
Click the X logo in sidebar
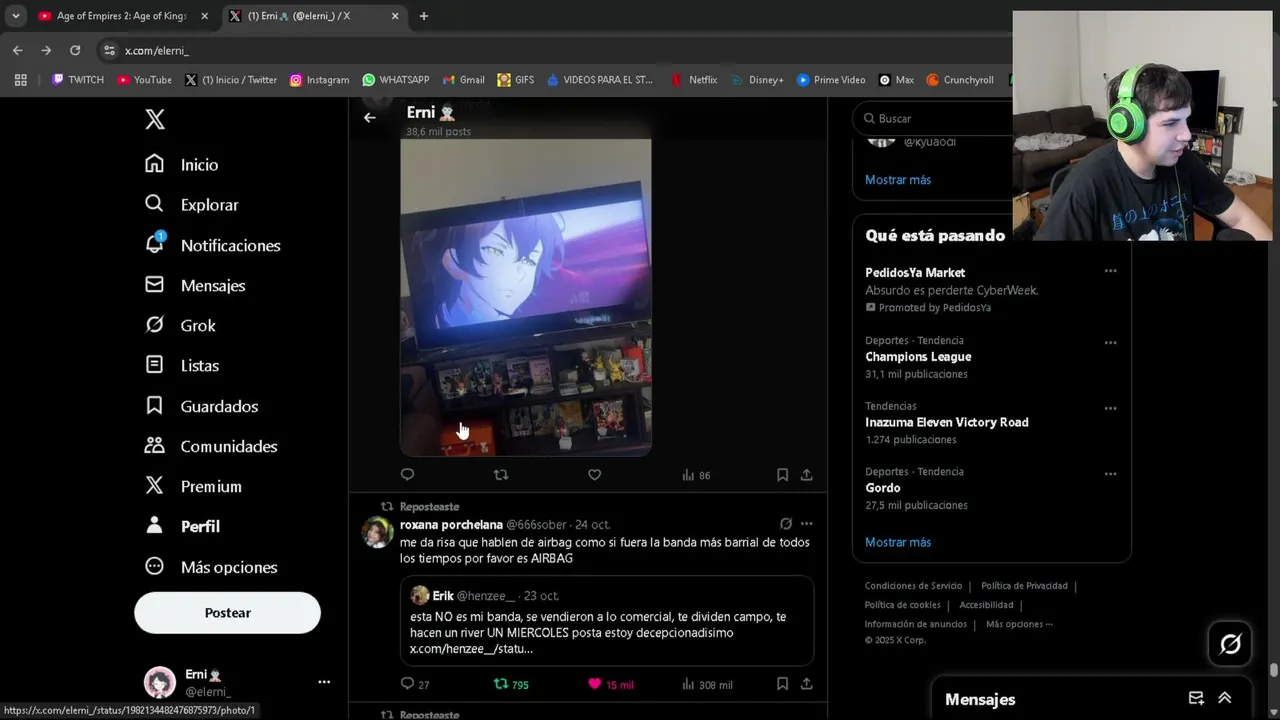tap(155, 120)
